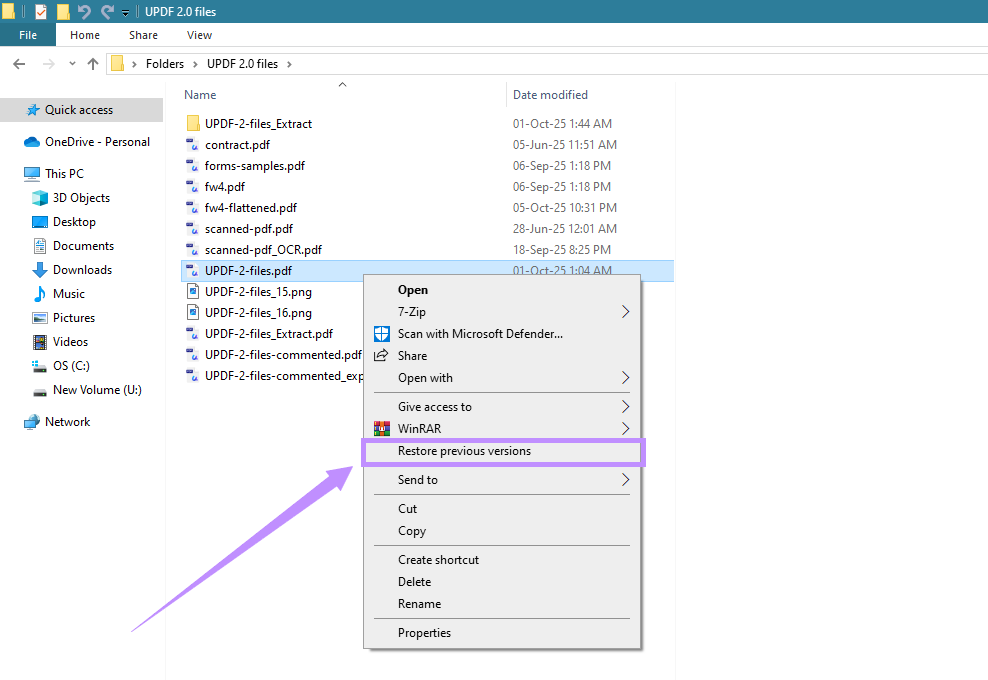Open the Folders breadcrumb link
Screen dimensions: 988x680
(x=164, y=63)
